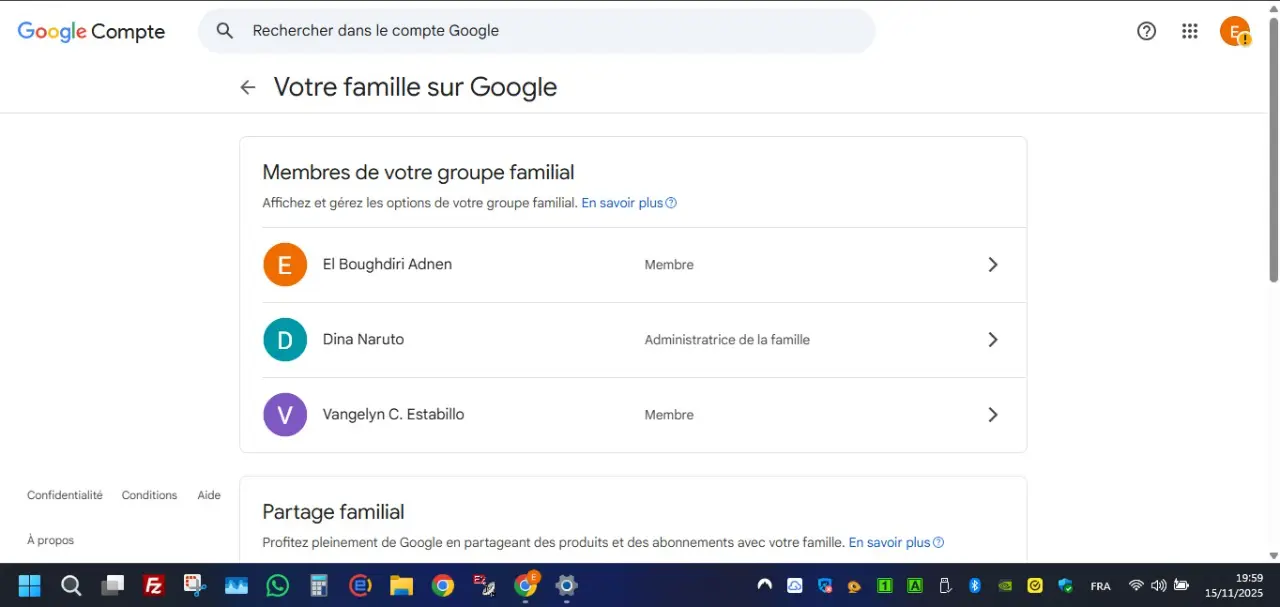Launch FileZilla from the taskbar

(x=154, y=586)
